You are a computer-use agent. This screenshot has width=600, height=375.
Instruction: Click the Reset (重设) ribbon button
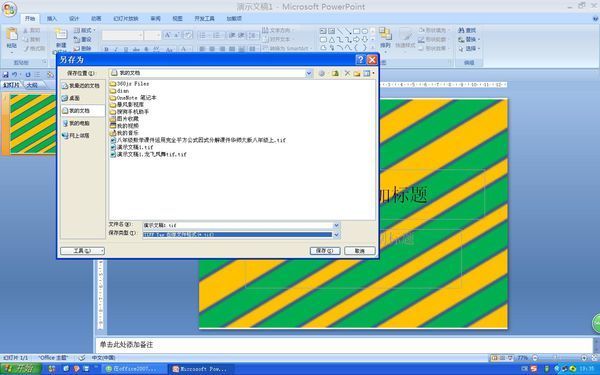[x=83, y=39]
